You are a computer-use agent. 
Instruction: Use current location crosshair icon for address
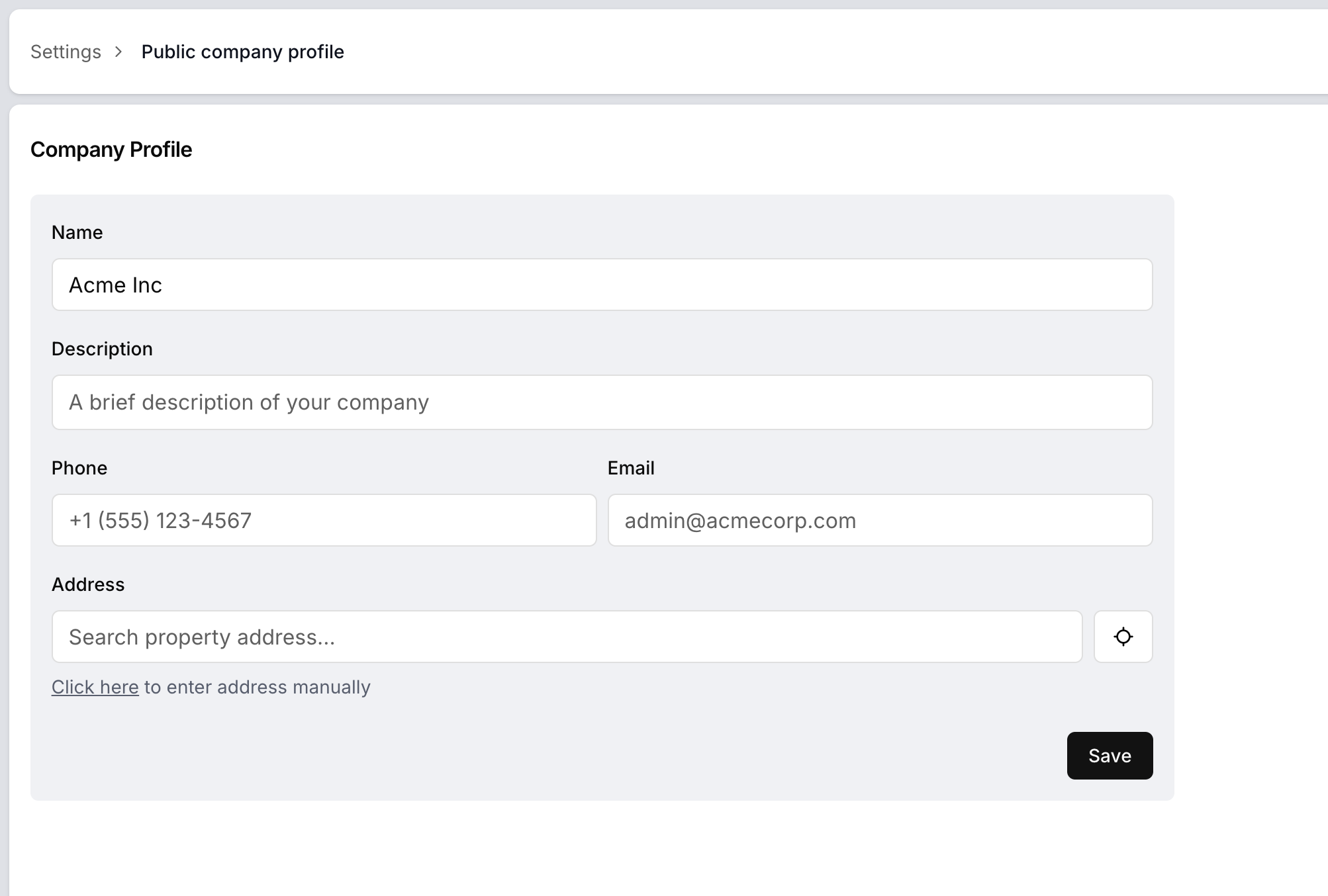point(1123,637)
